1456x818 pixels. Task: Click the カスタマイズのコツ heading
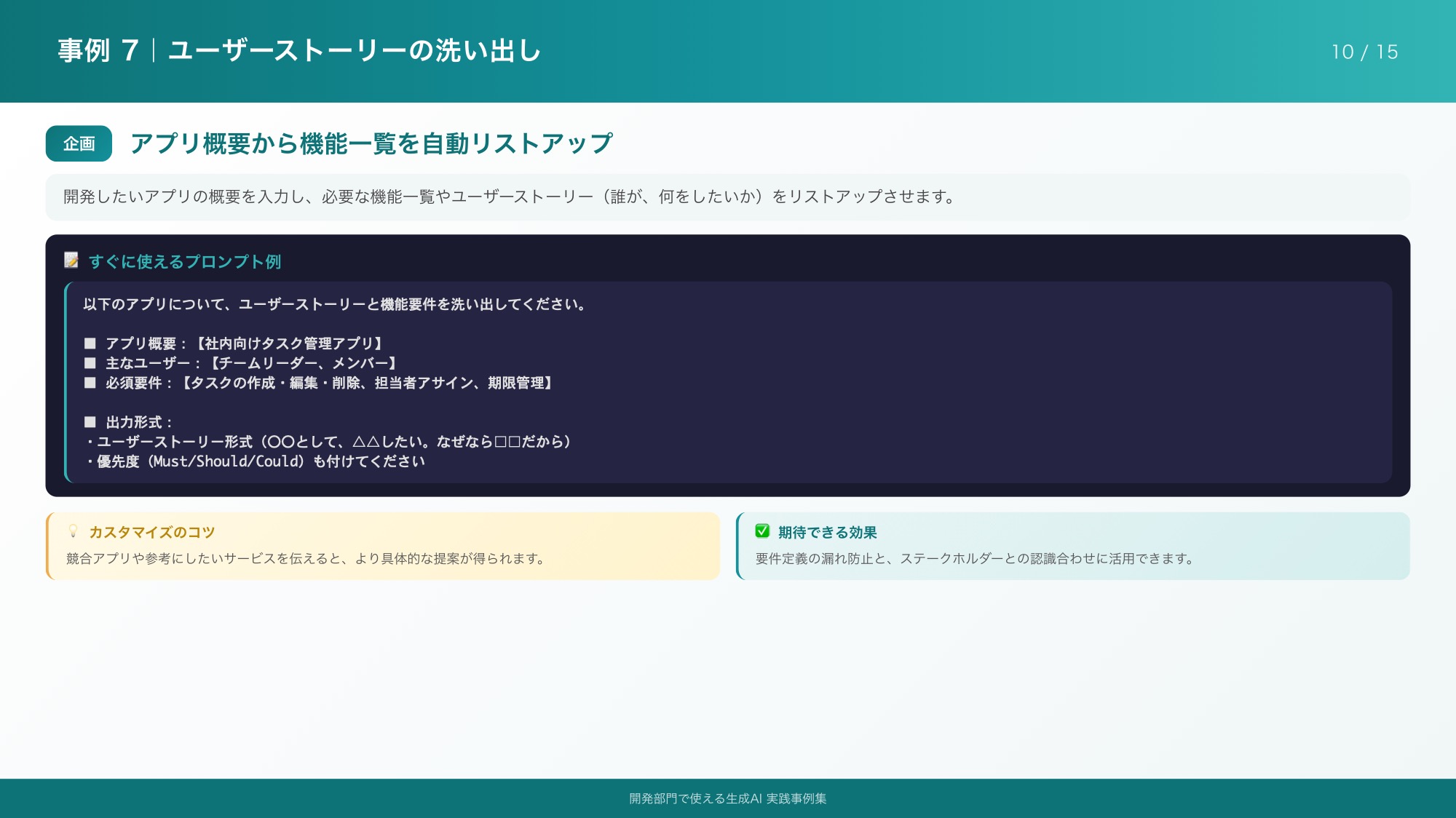click(152, 532)
